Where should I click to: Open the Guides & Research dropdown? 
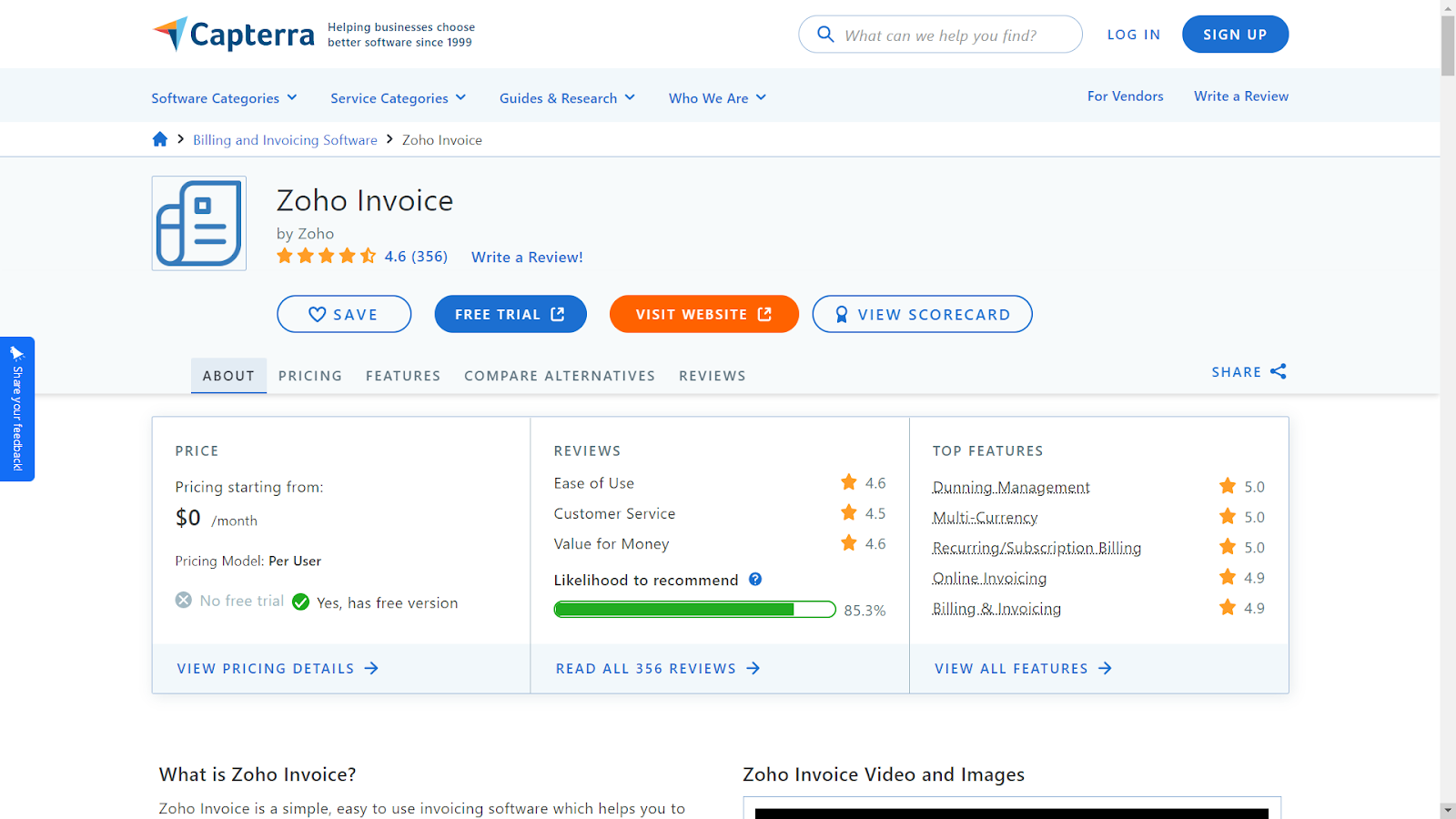pyautogui.click(x=567, y=98)
